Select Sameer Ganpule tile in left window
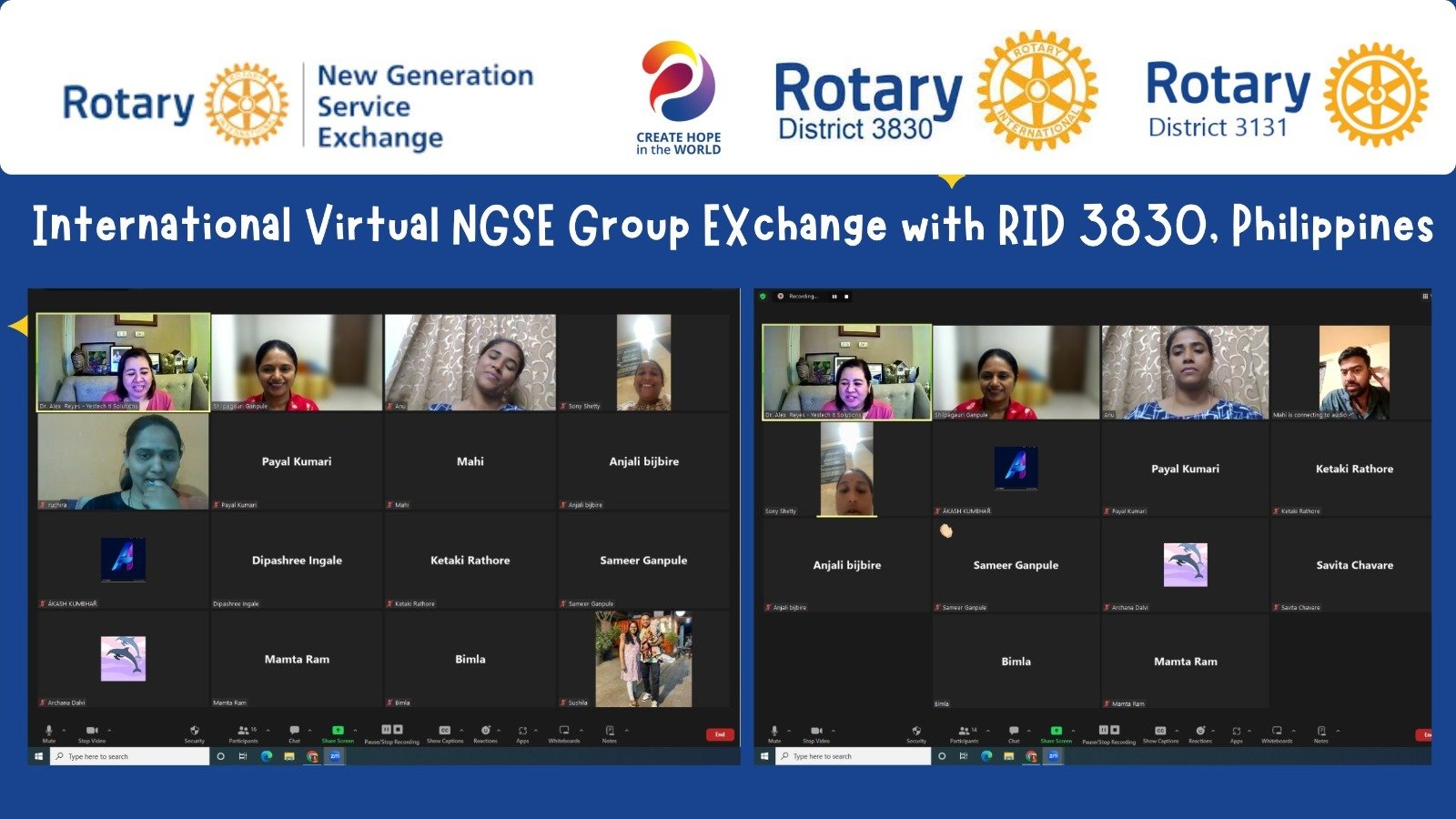 tap(643, 560)
